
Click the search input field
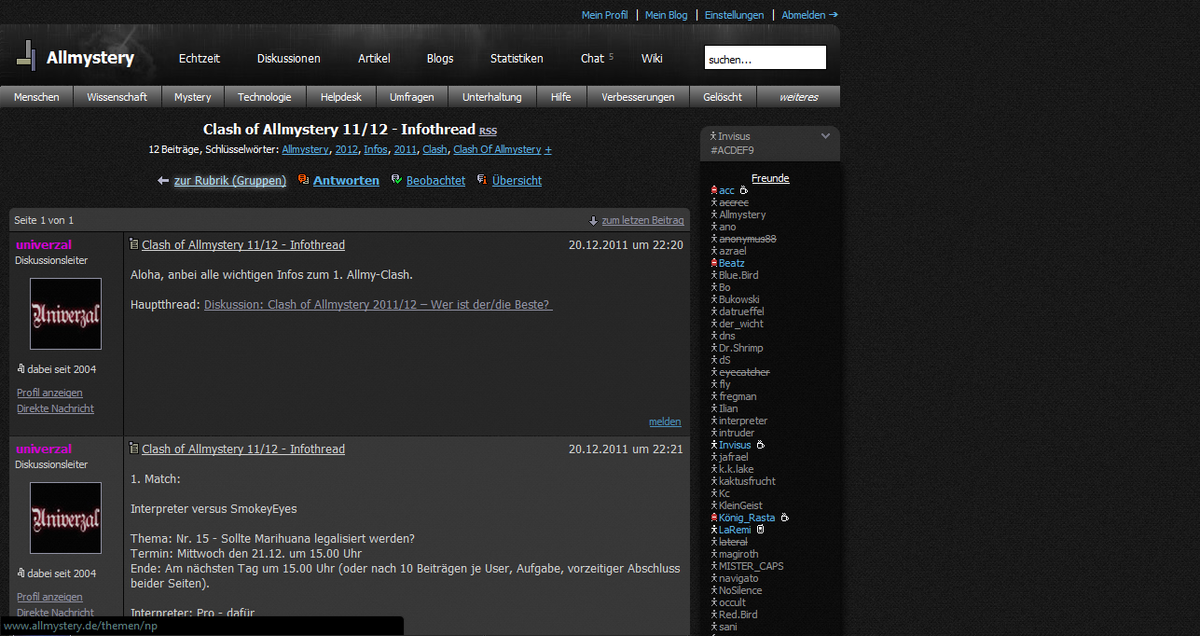coord(765,59)
